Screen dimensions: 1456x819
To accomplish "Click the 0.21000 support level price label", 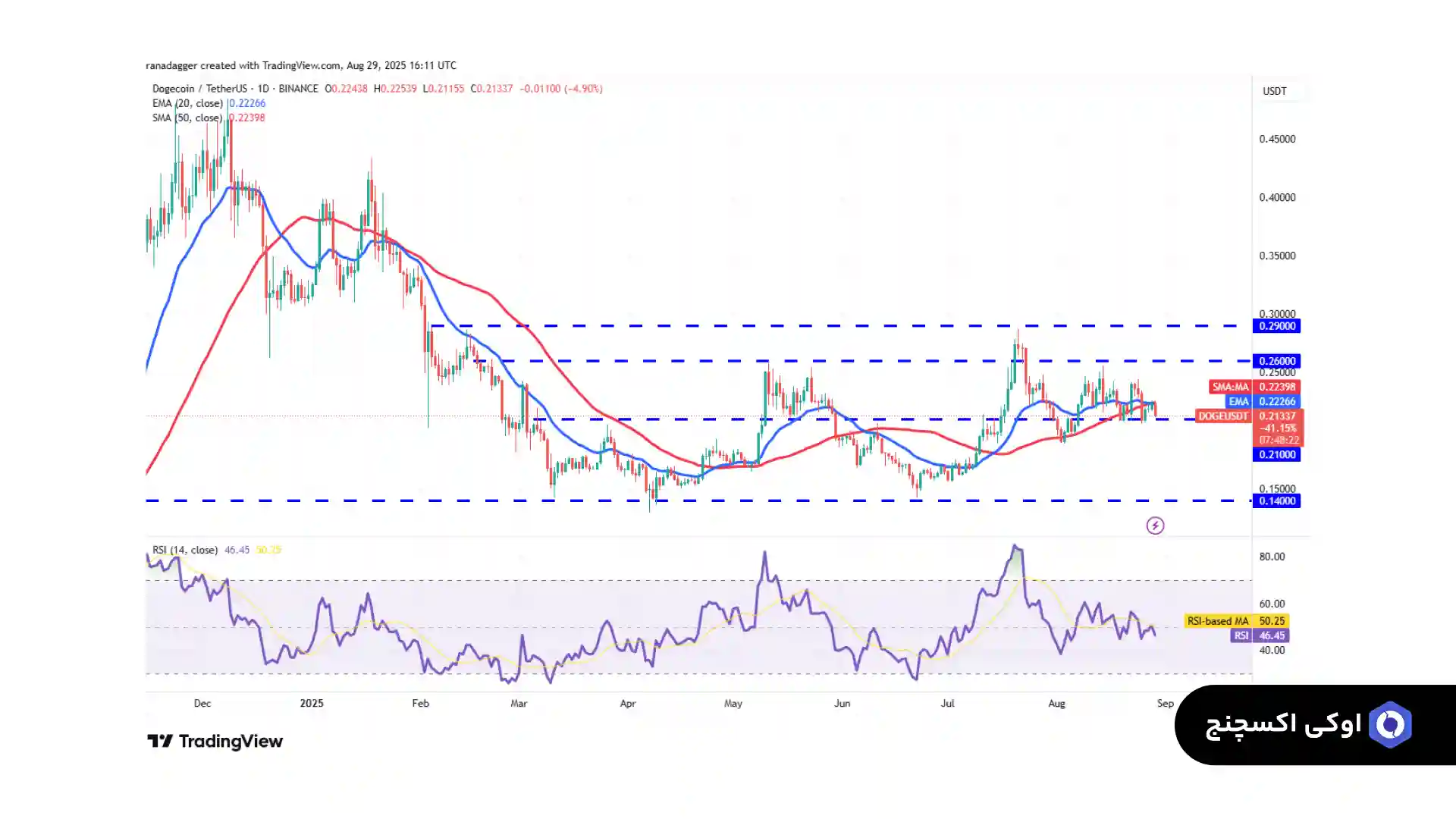I will pos(1276,454).
